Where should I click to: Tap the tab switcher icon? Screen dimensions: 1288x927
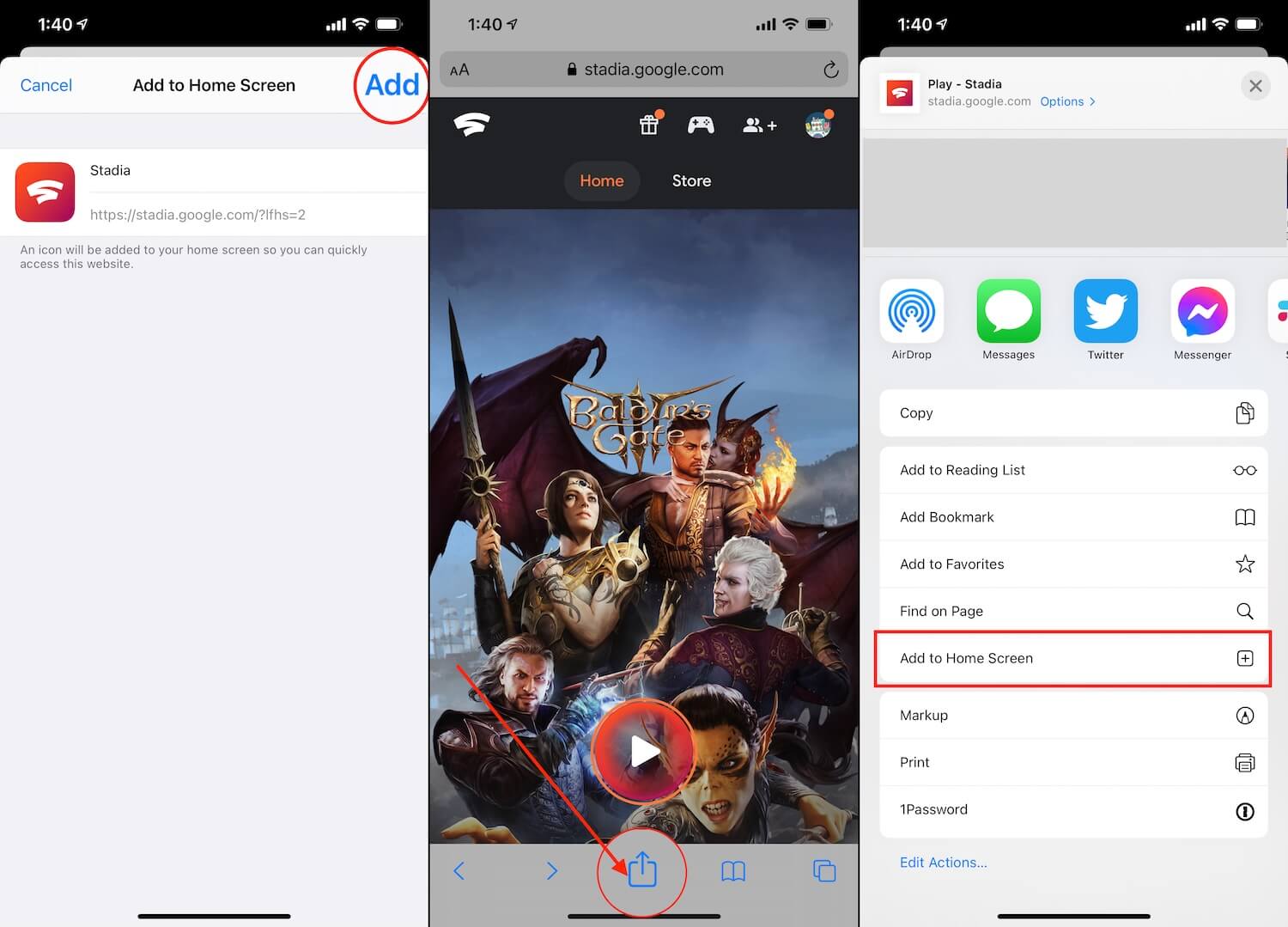click(x=823, y=870)
